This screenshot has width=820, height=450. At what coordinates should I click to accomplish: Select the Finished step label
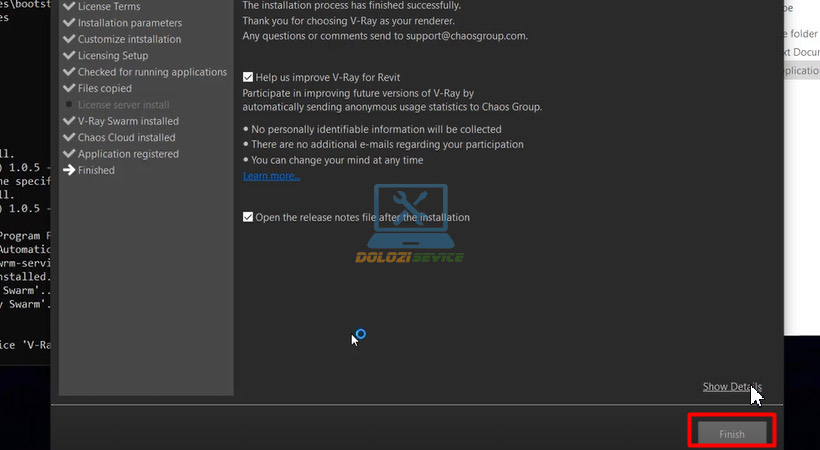pyautogui.click(x=96, y=170)
